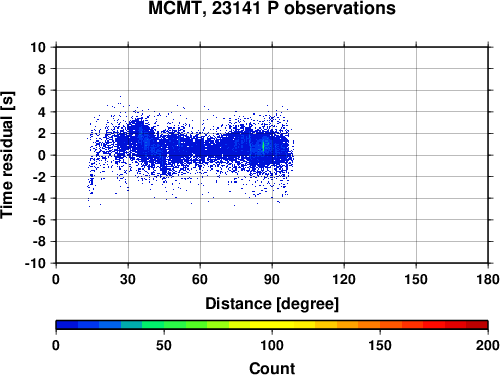Select the dark red end of colorbar

point(477,325)
